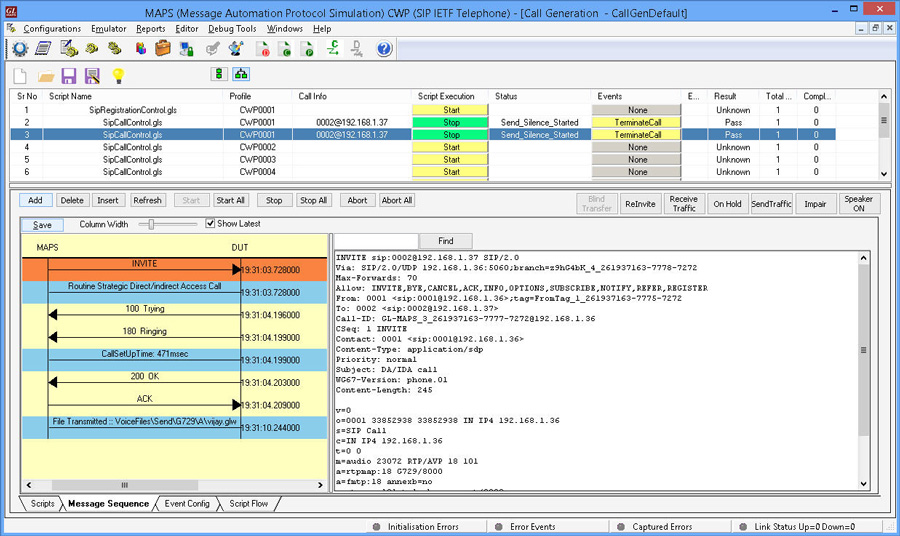The image size is (900, 536).
Task: Click the greyed checkmark pen toolbar icon
Action: click(x=212, y=49)
